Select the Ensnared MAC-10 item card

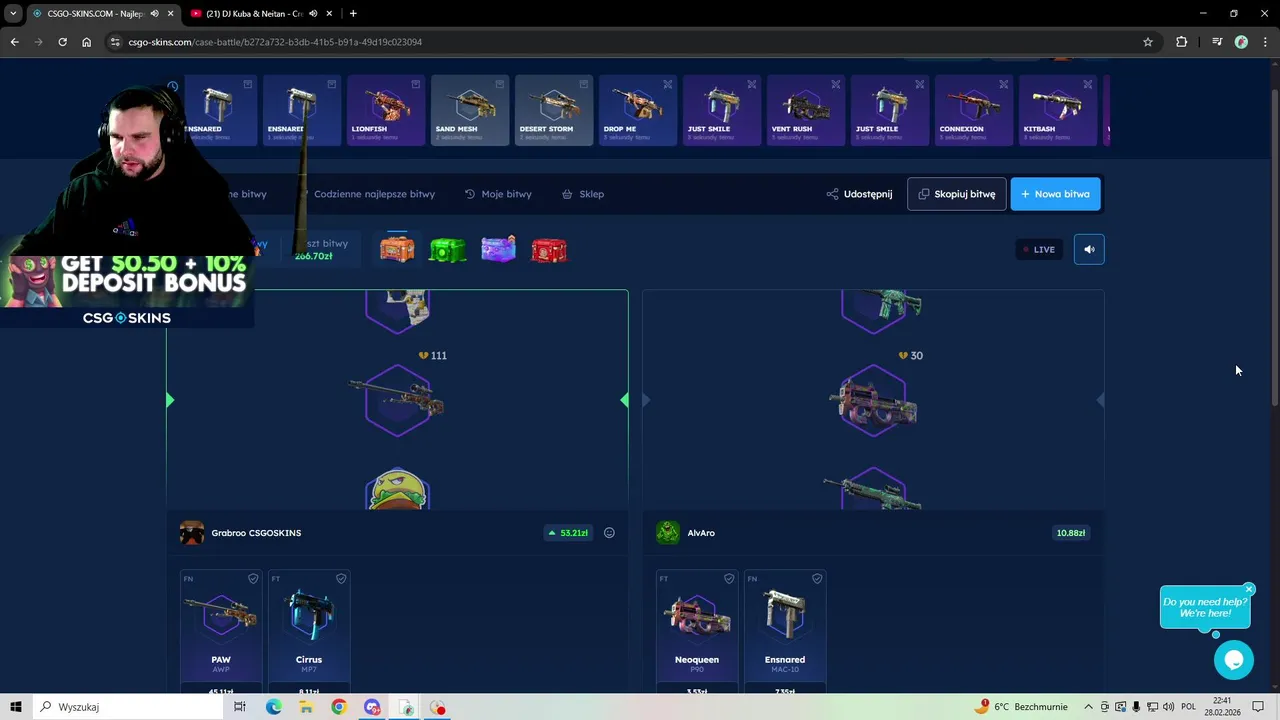[x=785, y=632]
